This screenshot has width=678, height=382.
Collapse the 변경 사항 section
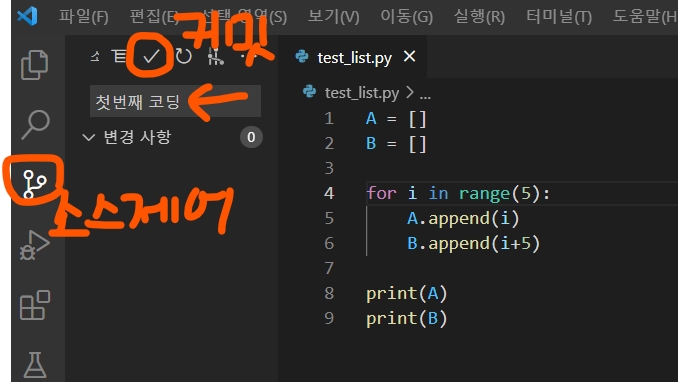tap(89, 138)
